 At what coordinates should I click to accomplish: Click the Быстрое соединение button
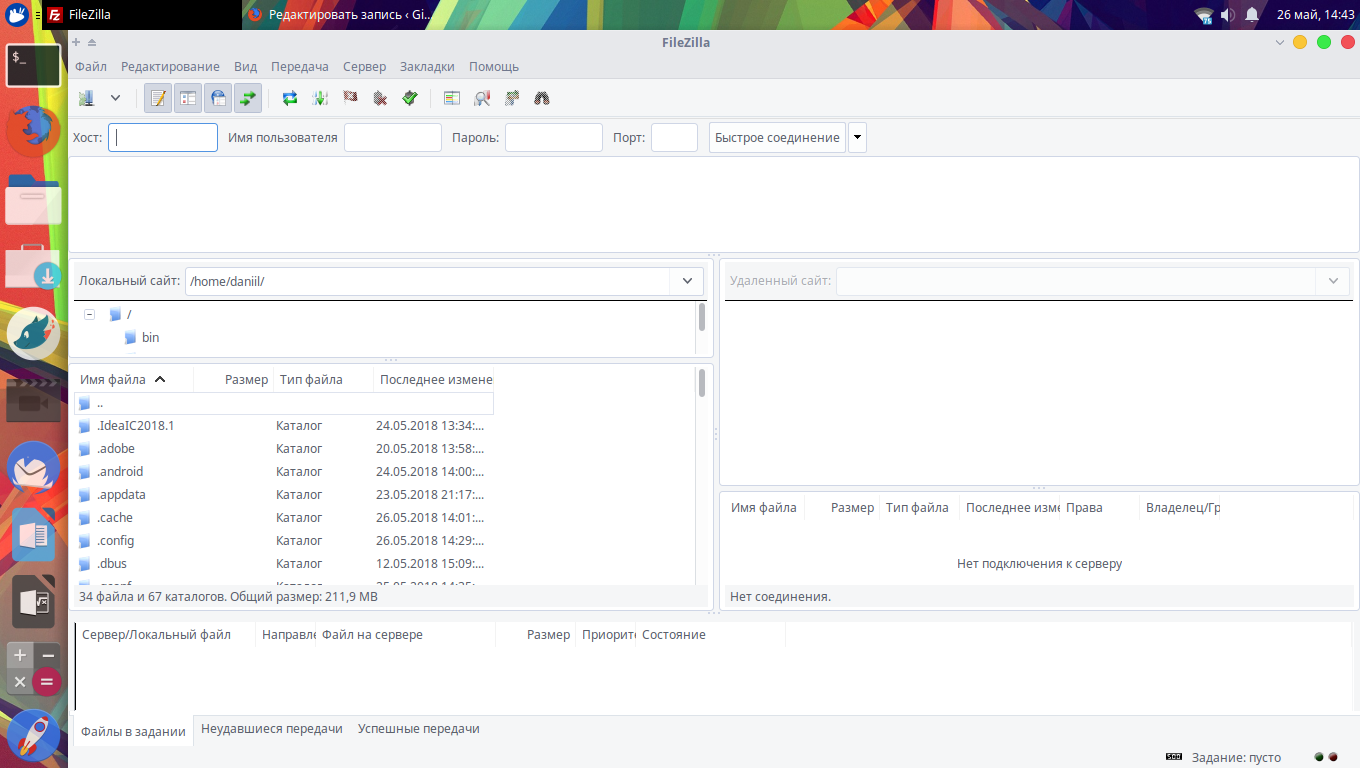click(777, 137)
